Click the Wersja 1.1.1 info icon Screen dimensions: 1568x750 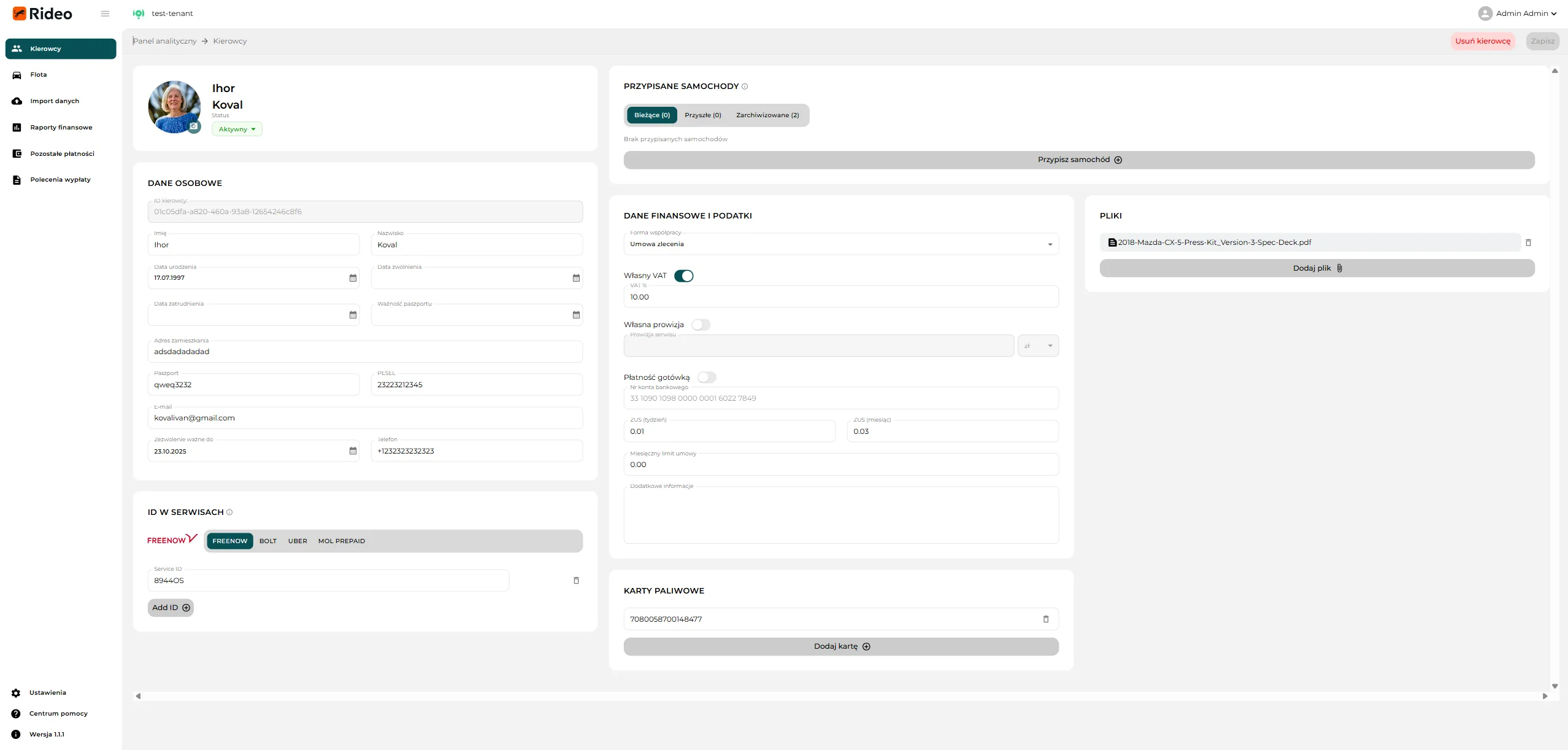coord(16,735)
